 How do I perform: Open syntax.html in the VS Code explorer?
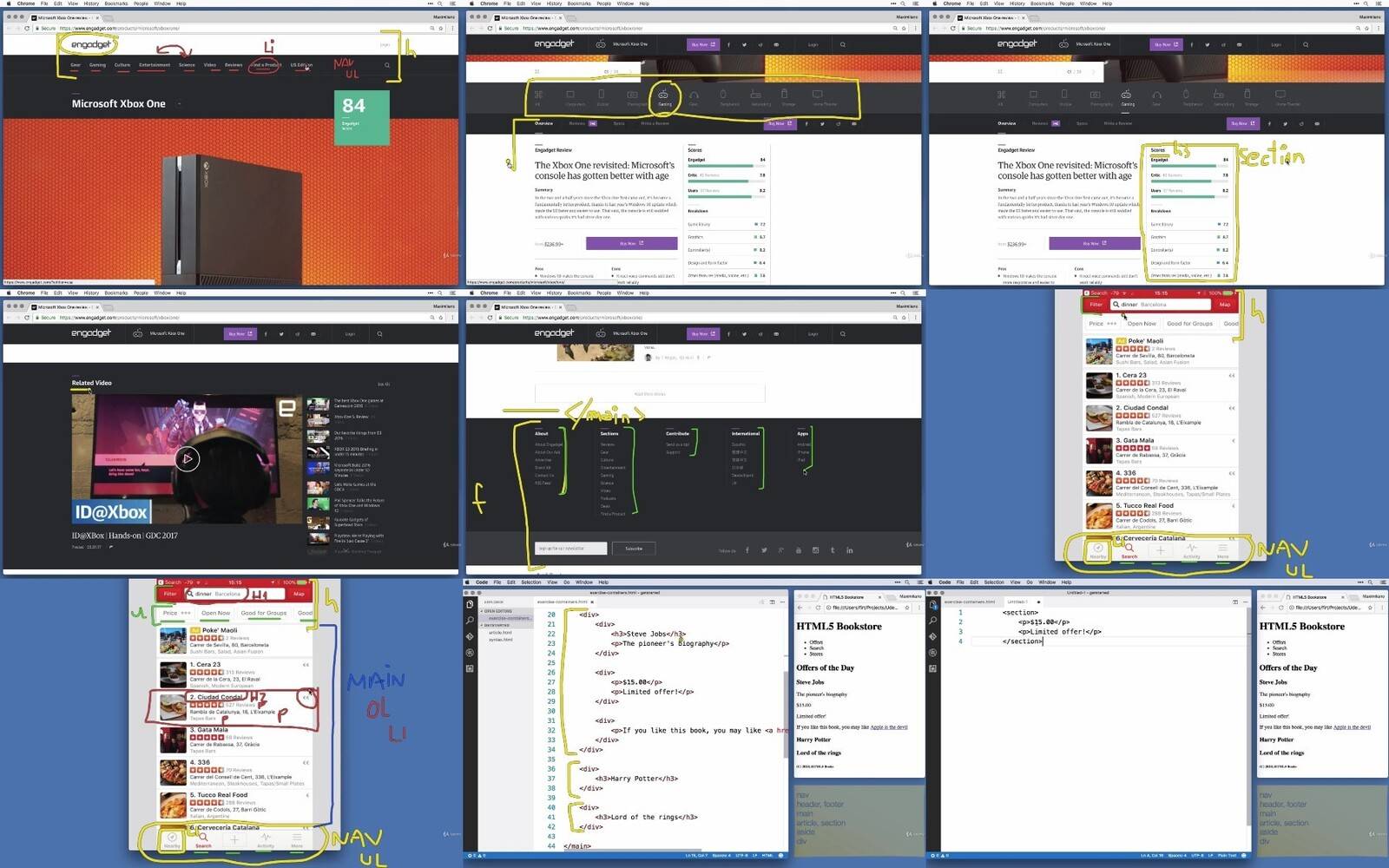tap(500, 639)
